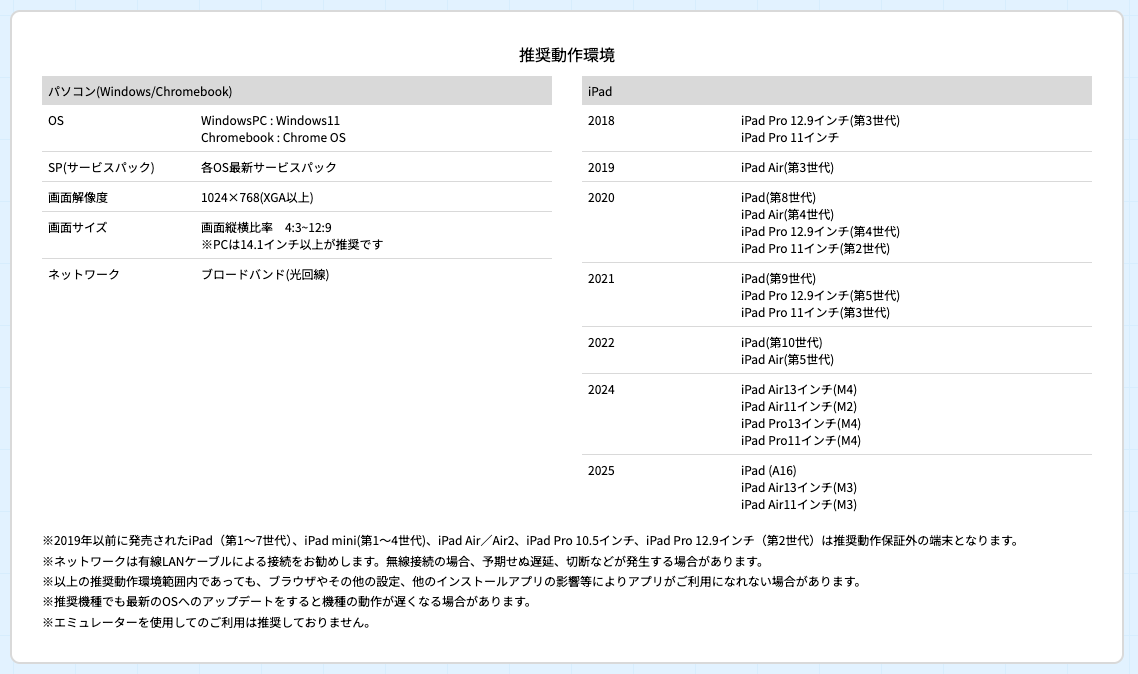Click iPad (A16) in the 2025 row
This screenshot has height=674, width=1138.
768,470
